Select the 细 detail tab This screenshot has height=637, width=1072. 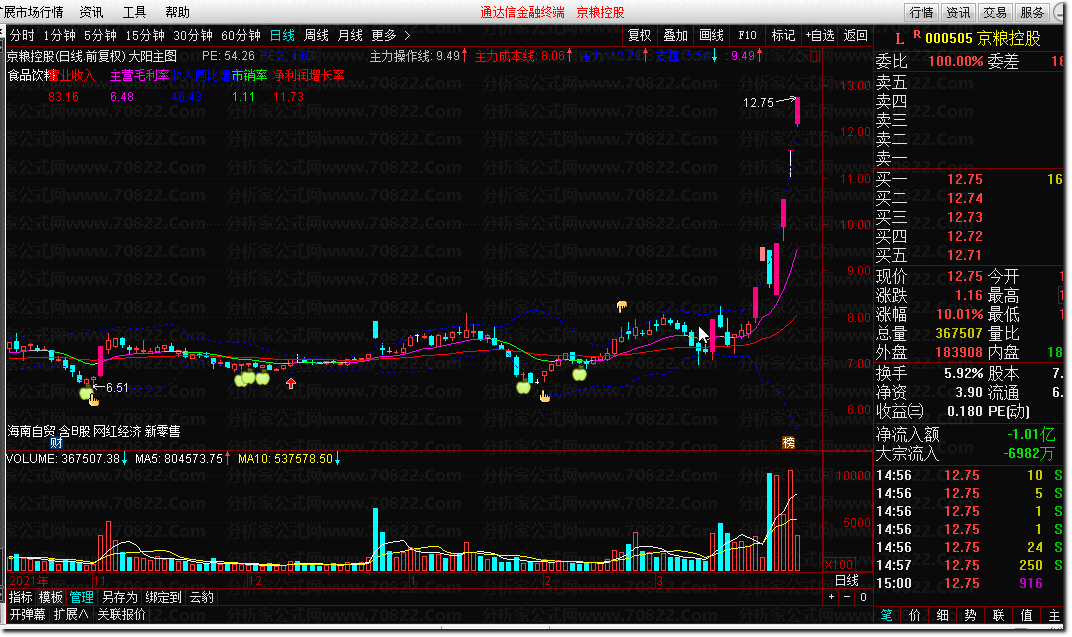pos(943,615)
